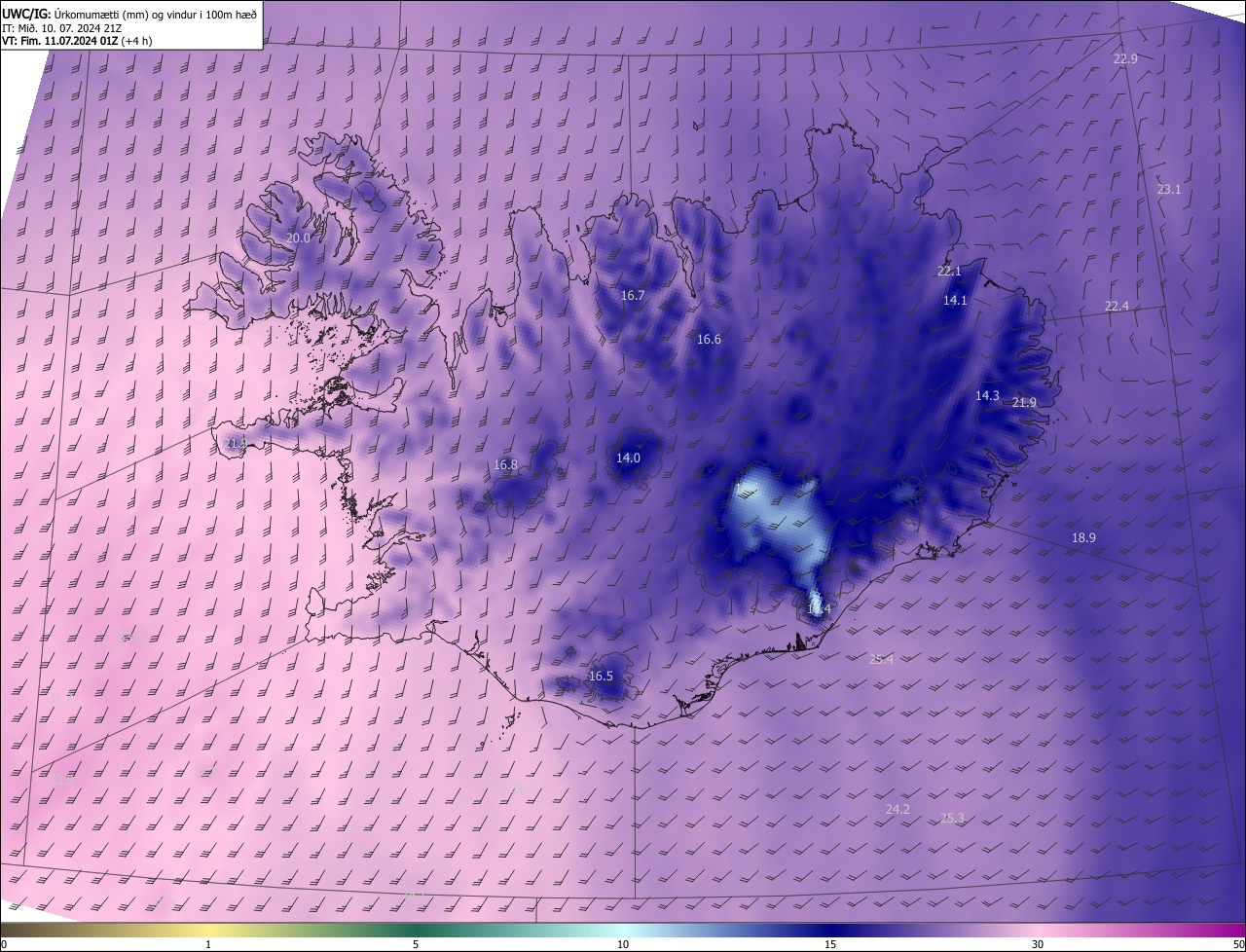Click the '1' label on the color scale

(x=208, y=945)
